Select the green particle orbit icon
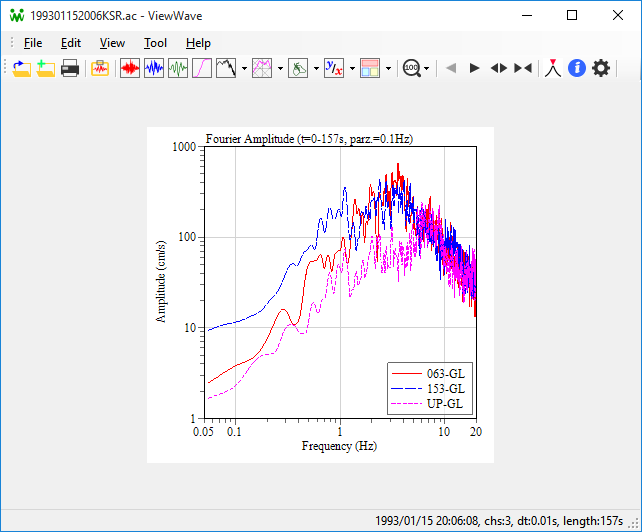 pos(298,68)
